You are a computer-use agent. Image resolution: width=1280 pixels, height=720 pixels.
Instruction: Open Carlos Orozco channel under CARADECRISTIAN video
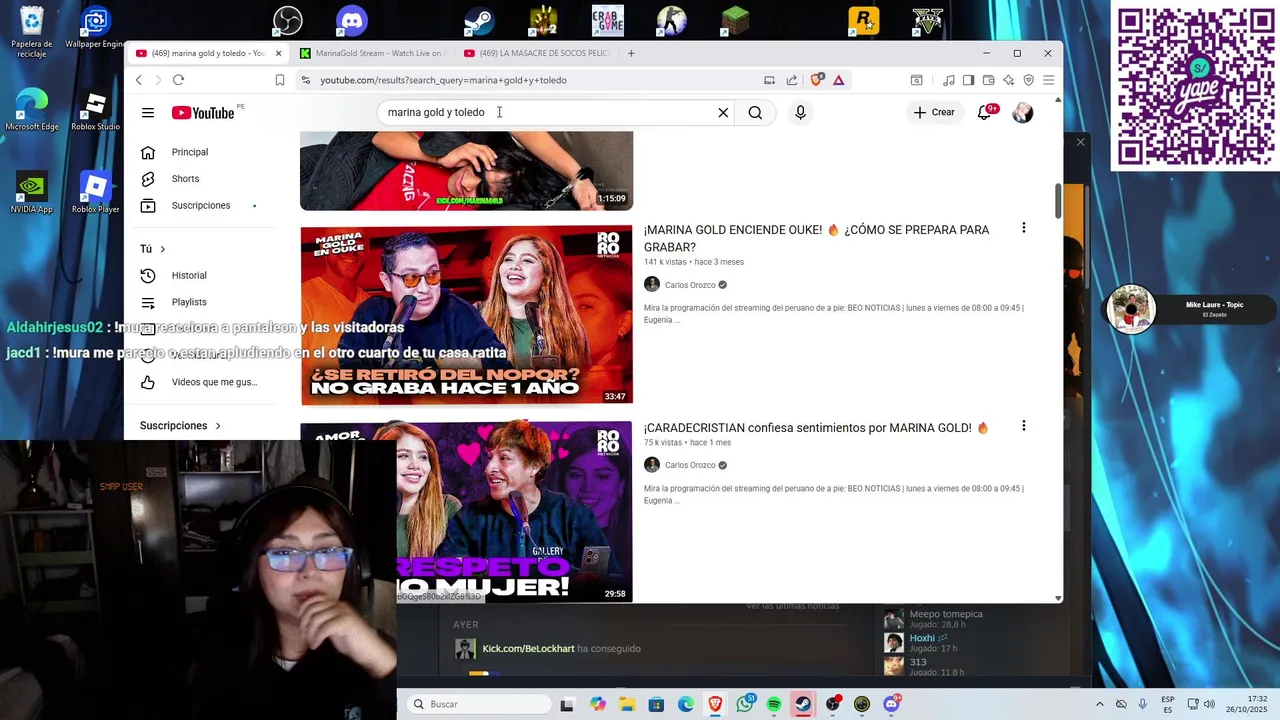pos(690,465)
